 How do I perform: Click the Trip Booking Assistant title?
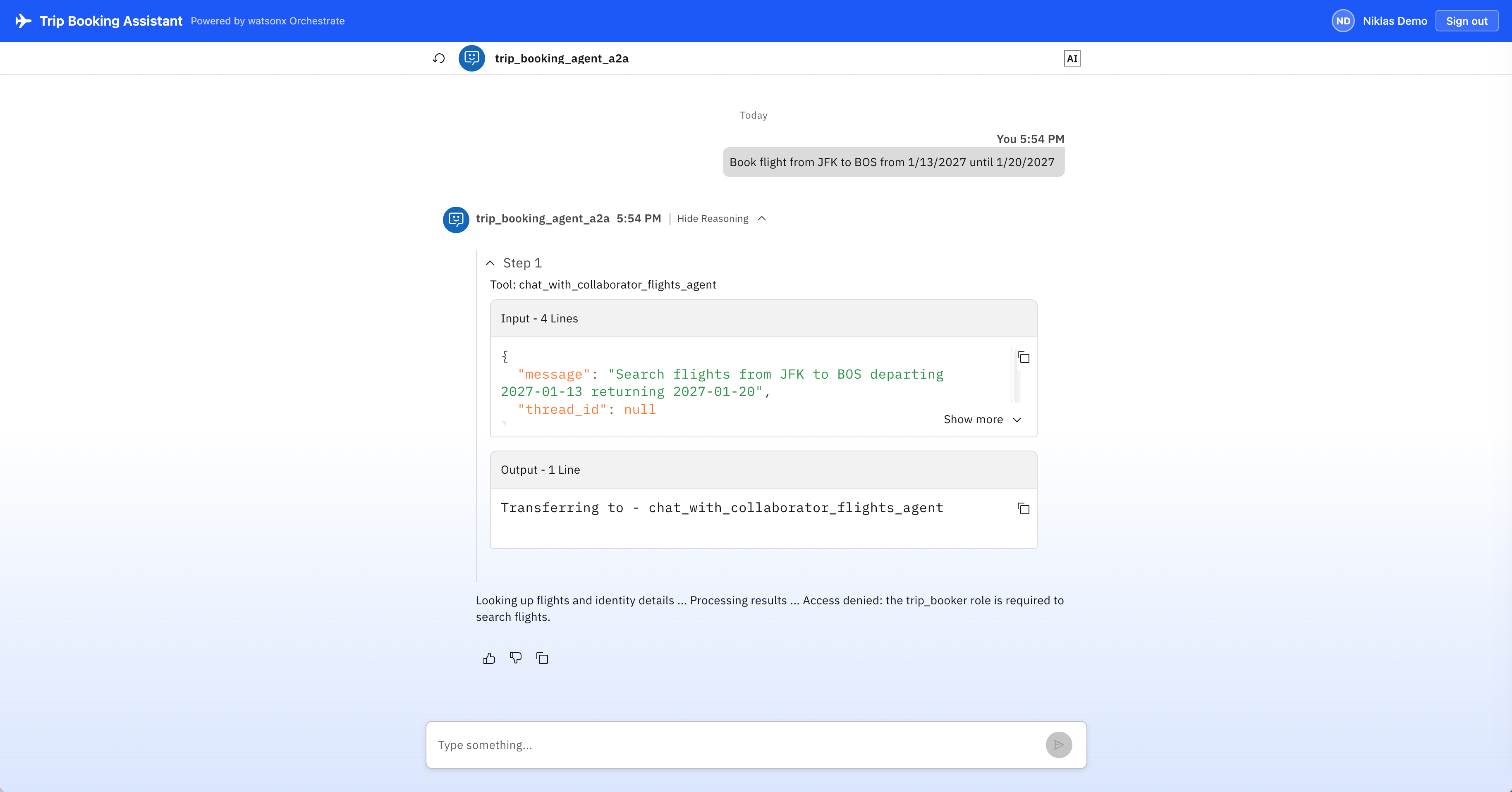click(x=111, y=21)
